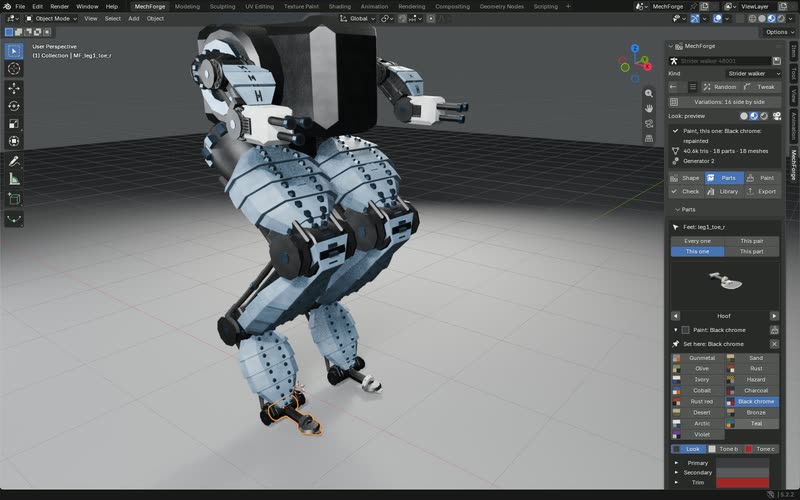Image resolution: width=800 pixels, height=500 pixels.
Task: Choose the Hazard paint preset
Action: point(752,380)
